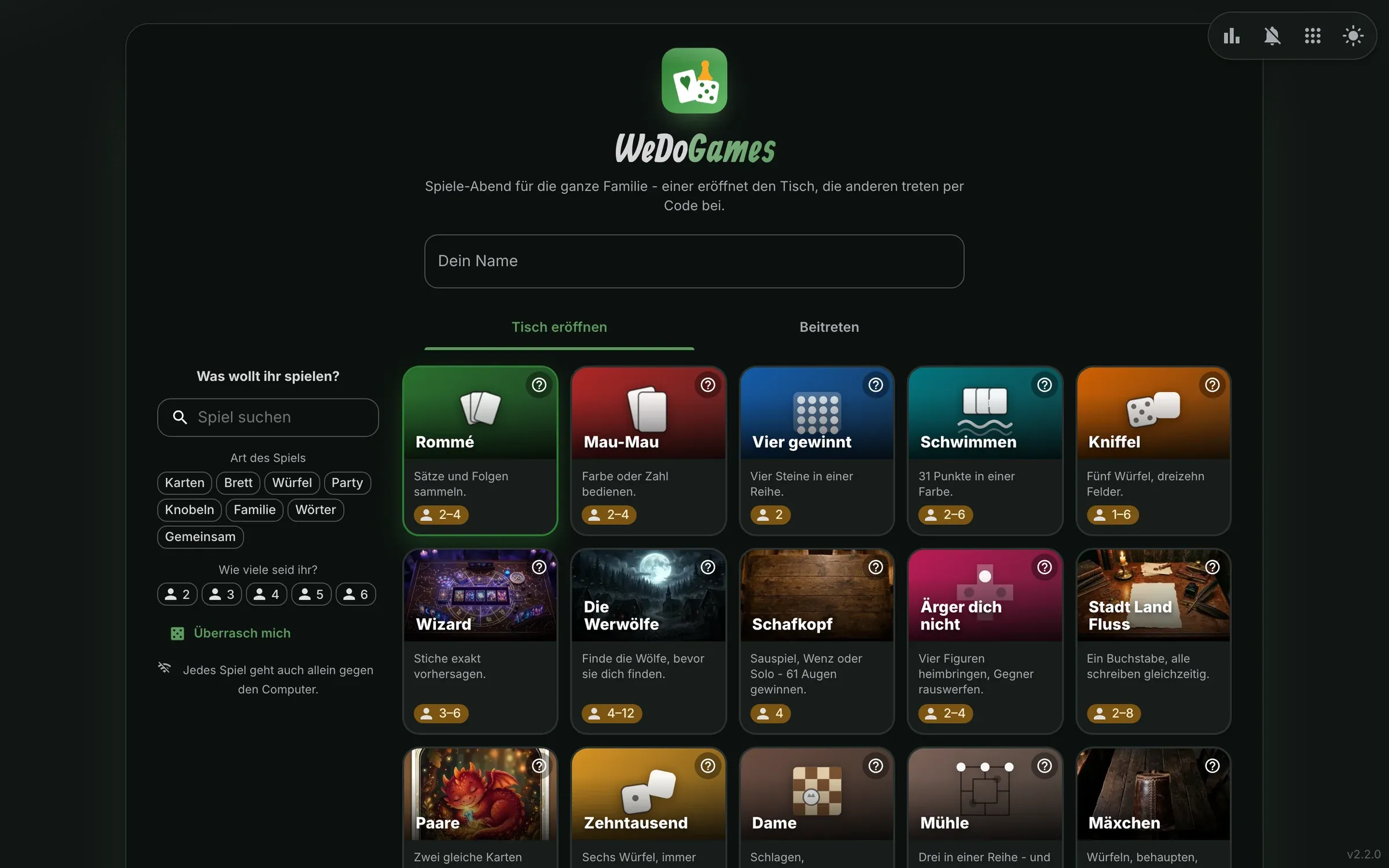Screen dimensions: 1389x868
Task: Toggle the Würfel filter chip
Action: [x=292, y=483]
